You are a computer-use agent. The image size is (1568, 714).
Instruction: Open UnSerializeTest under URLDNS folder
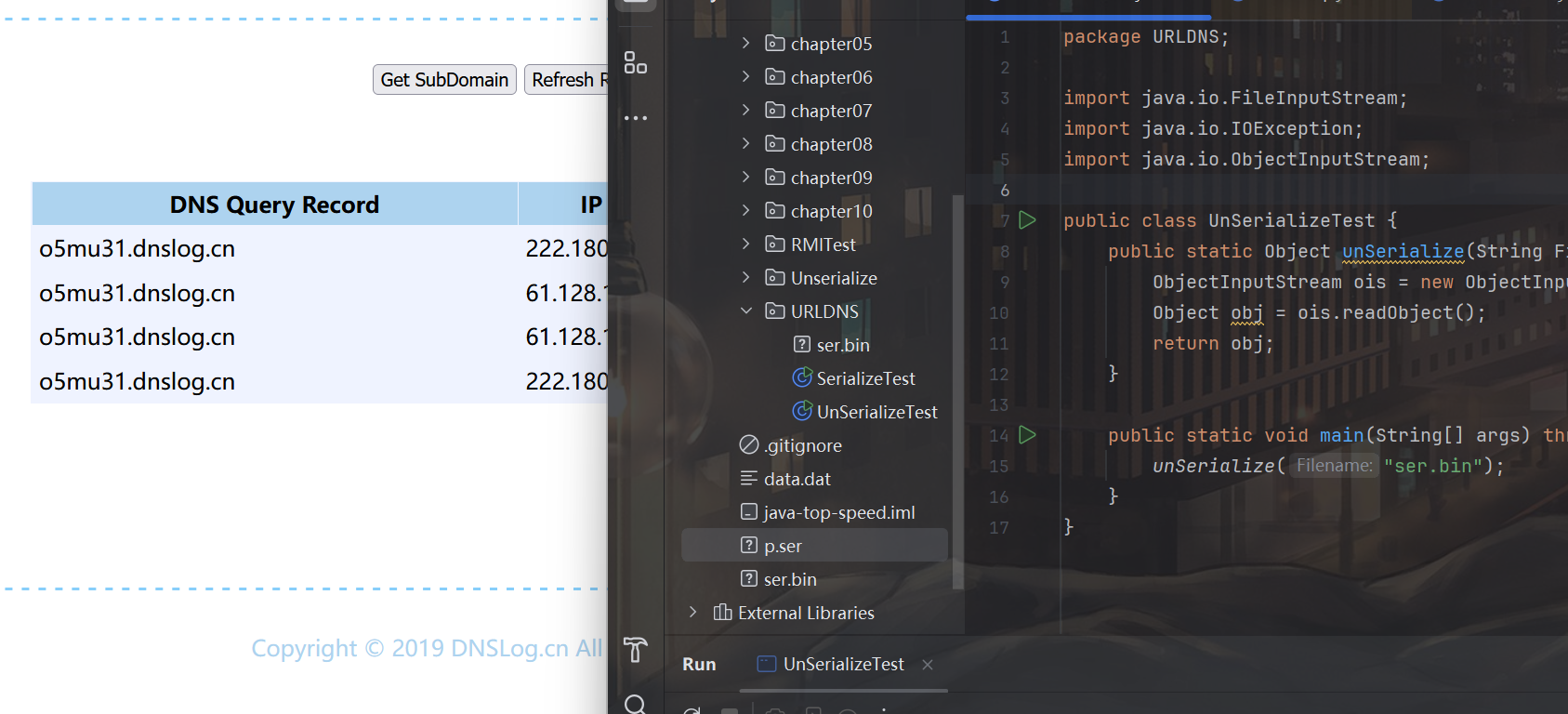click(876, 412)
